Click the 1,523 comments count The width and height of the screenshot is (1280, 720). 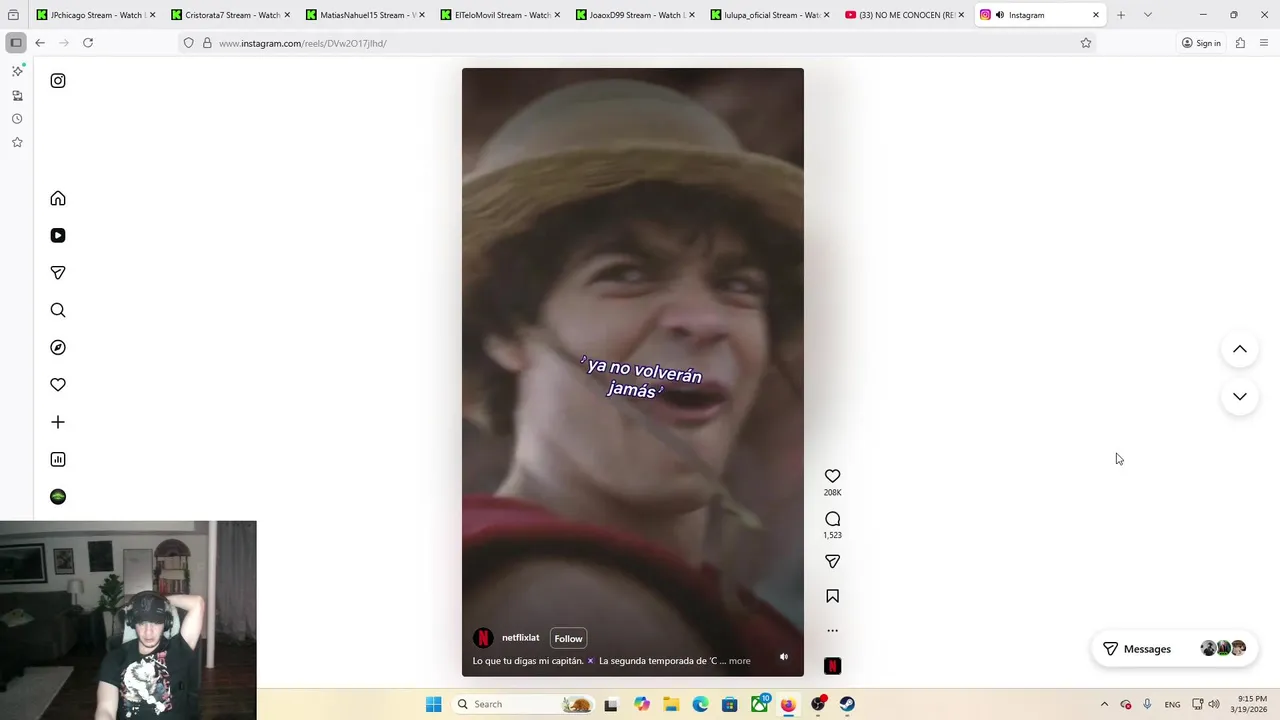pyautogui.click(x=832, y=535)
